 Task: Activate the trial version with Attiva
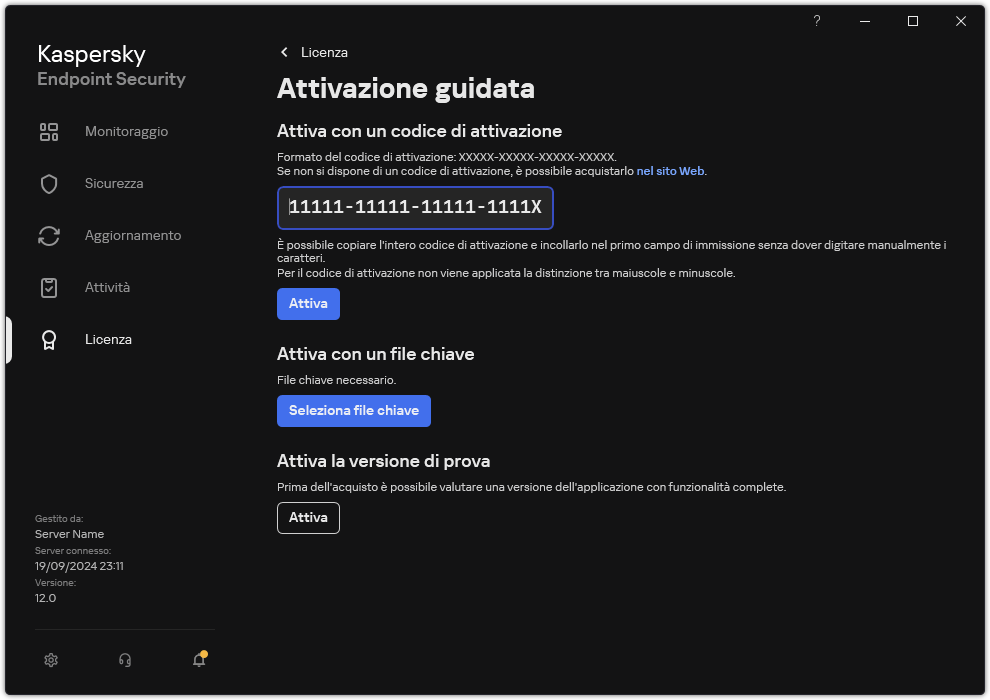pos(308,517)
